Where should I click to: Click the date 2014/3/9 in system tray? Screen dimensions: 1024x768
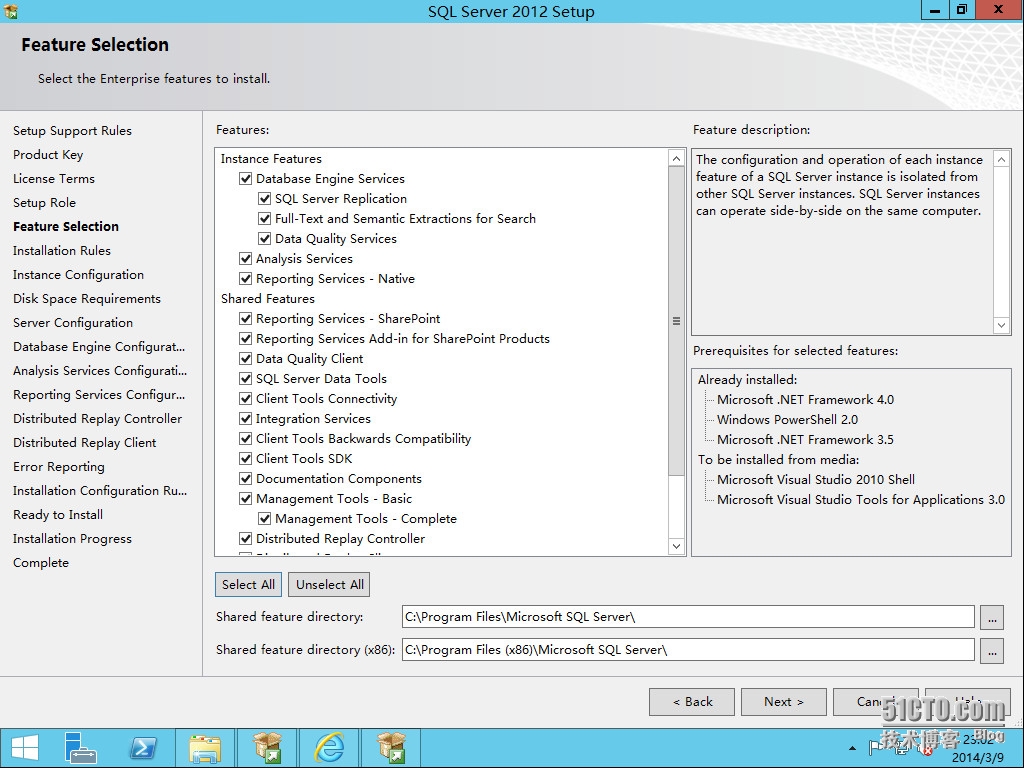click(978, 758)
